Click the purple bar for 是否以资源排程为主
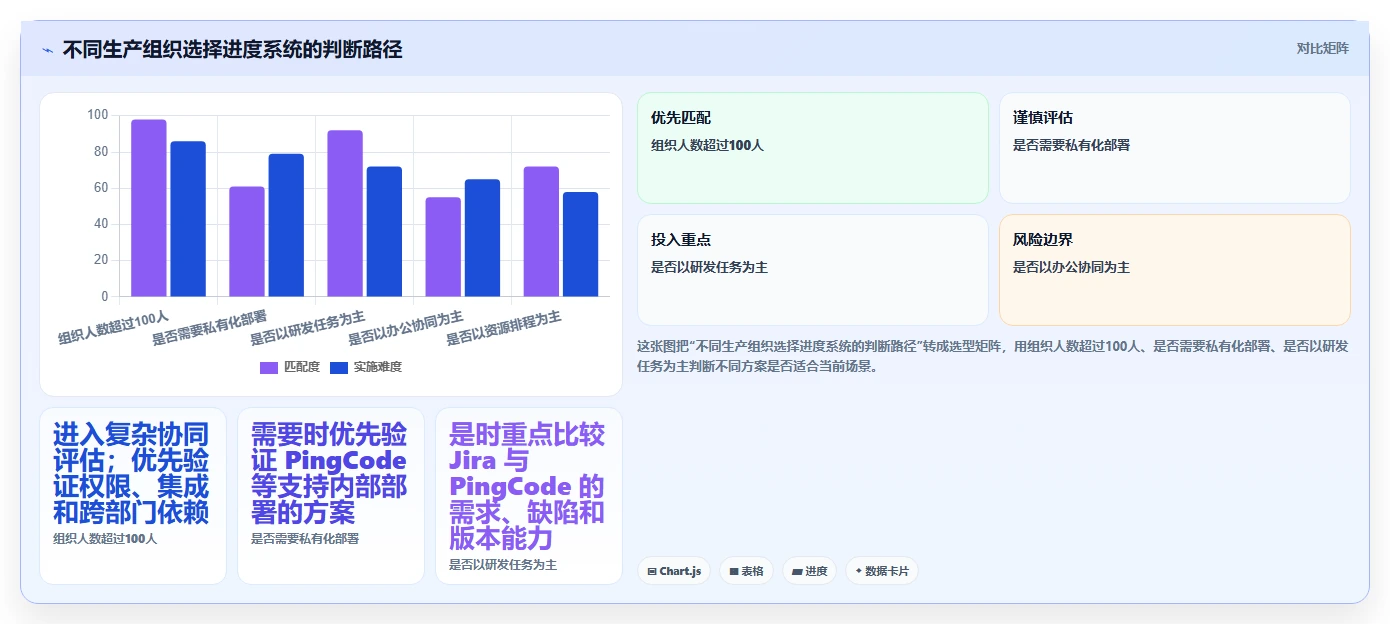Viewport: 1390px width, 624px height. (x=541, y=231)
